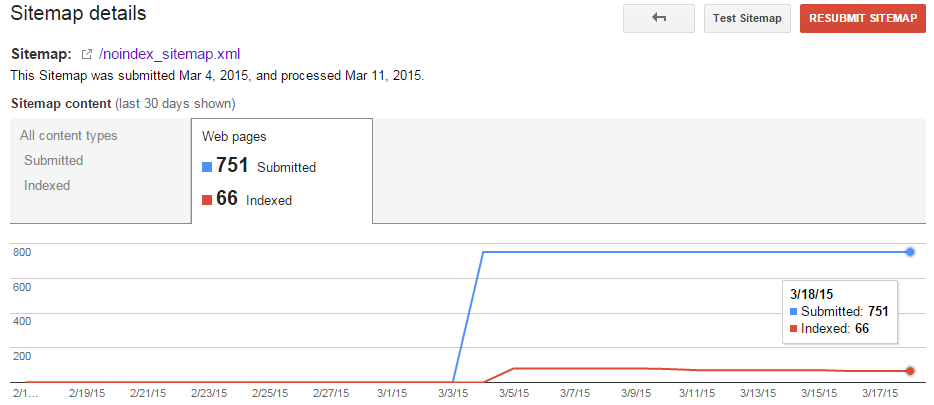Click the 3/18/15 tooltip box

tap(839, 311)
